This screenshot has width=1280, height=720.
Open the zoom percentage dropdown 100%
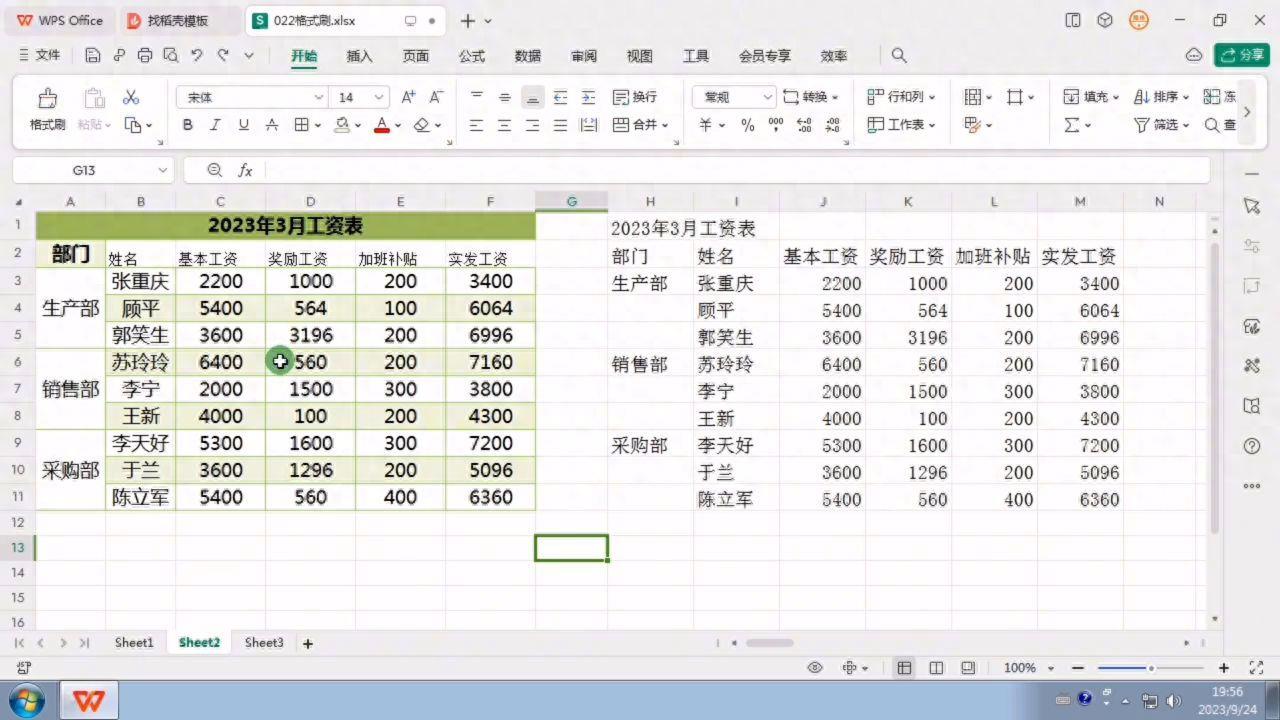(1052, 668)
